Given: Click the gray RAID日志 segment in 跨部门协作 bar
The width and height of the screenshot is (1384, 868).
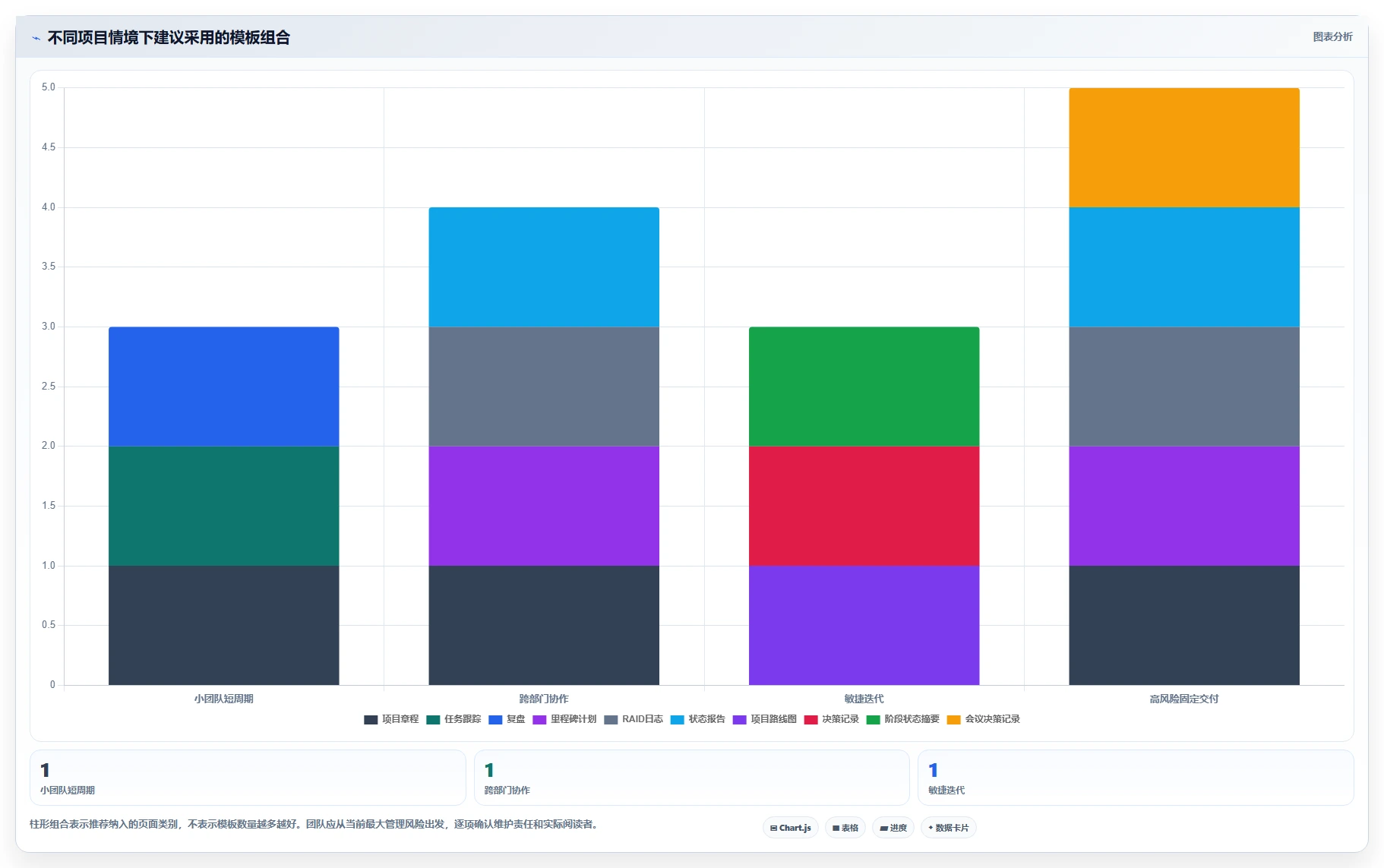Looking at the screenshot, I should coord(544,387).
